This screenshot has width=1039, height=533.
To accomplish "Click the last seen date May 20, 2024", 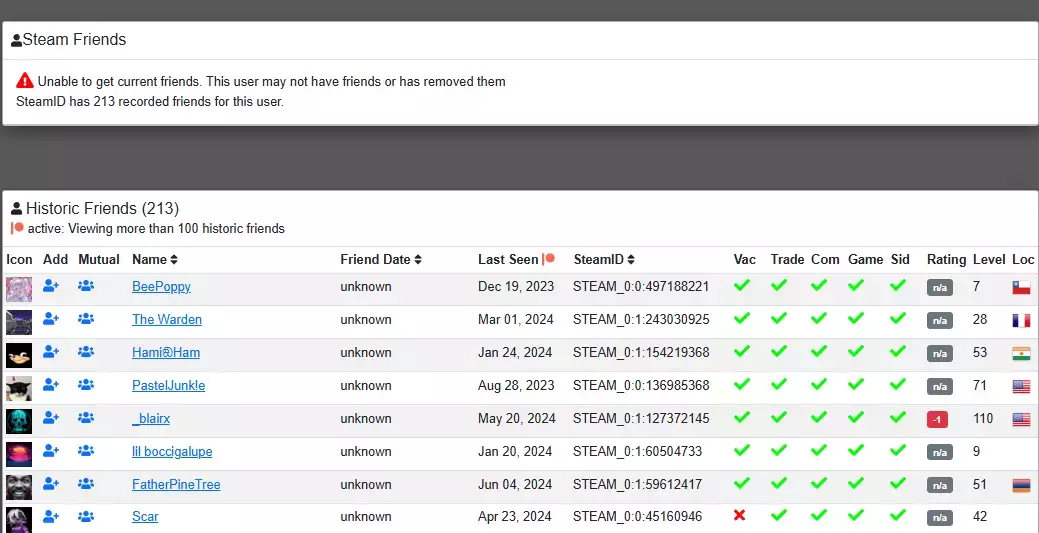I will (x=516, y=418).
